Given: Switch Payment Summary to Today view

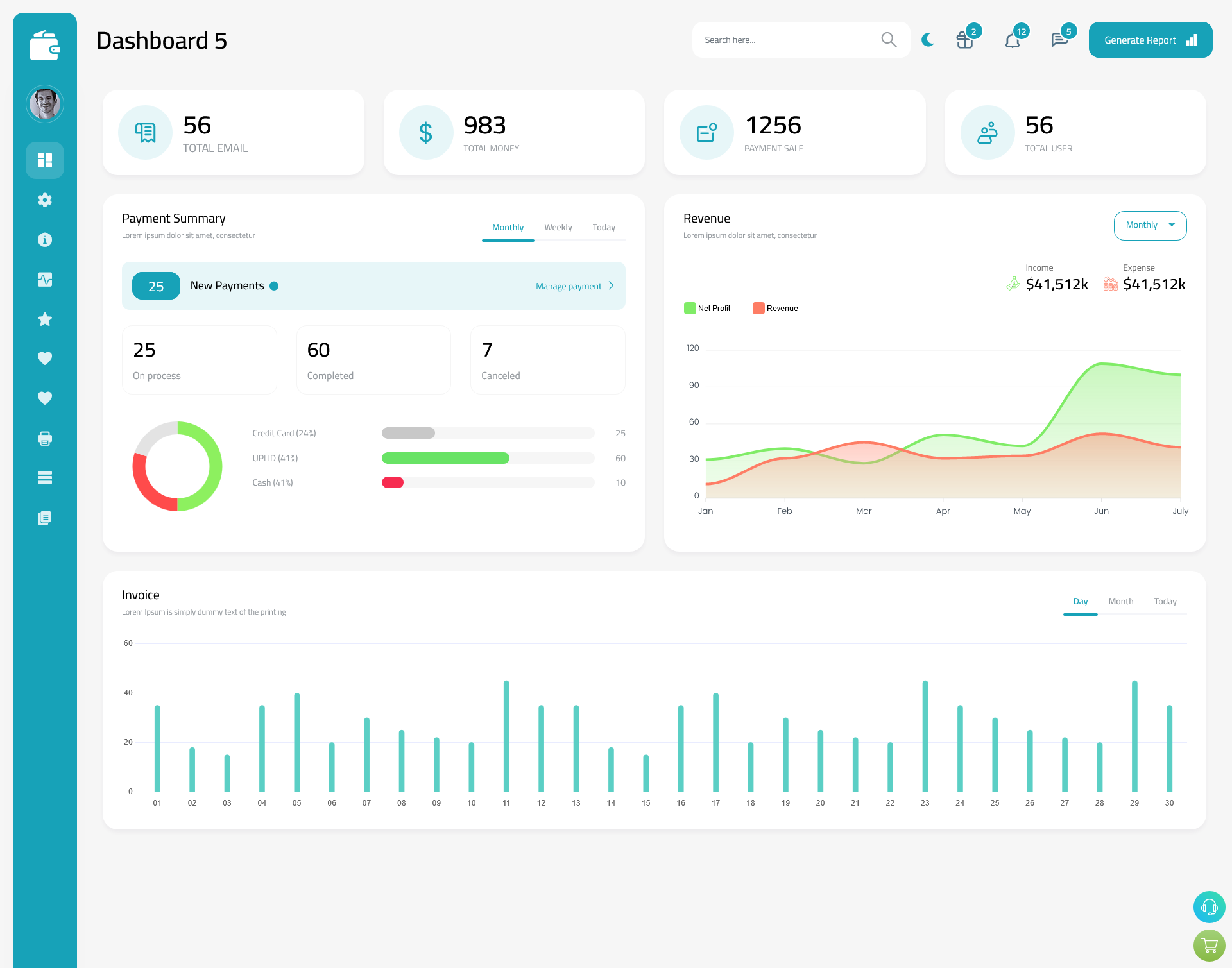Looking at the screenshot, I should [x=603, y=227].
